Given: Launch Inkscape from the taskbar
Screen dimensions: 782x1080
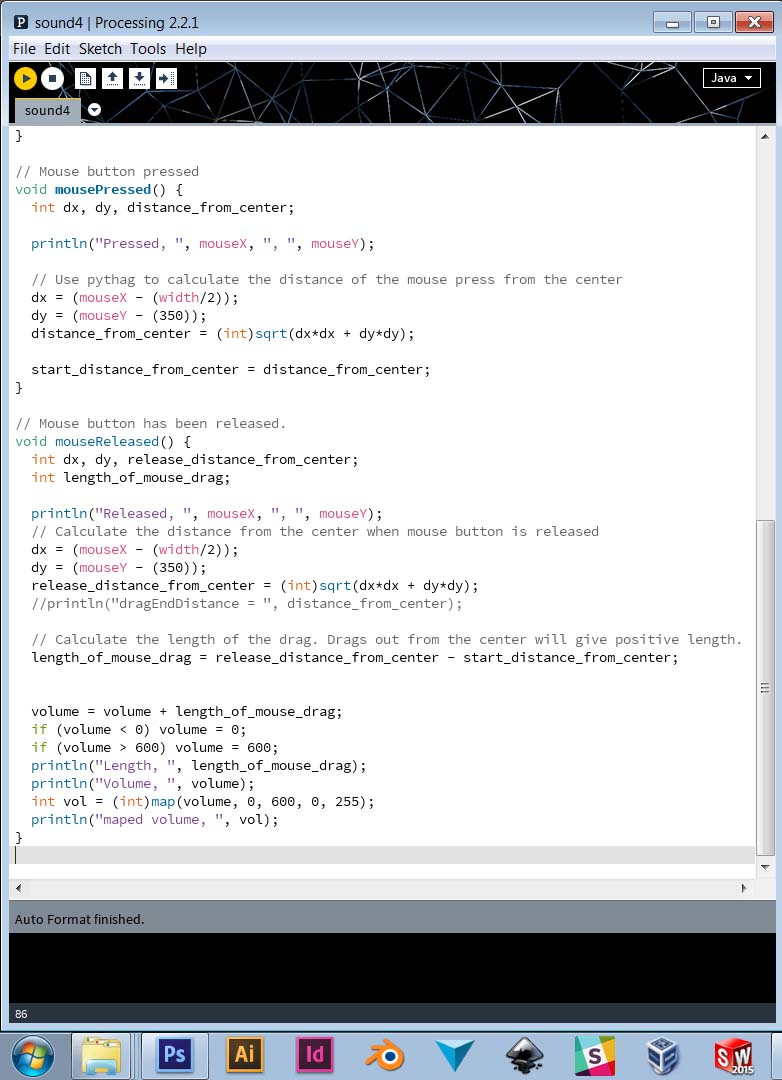Looking at the screenshot, I should [x=524, y=1056].
